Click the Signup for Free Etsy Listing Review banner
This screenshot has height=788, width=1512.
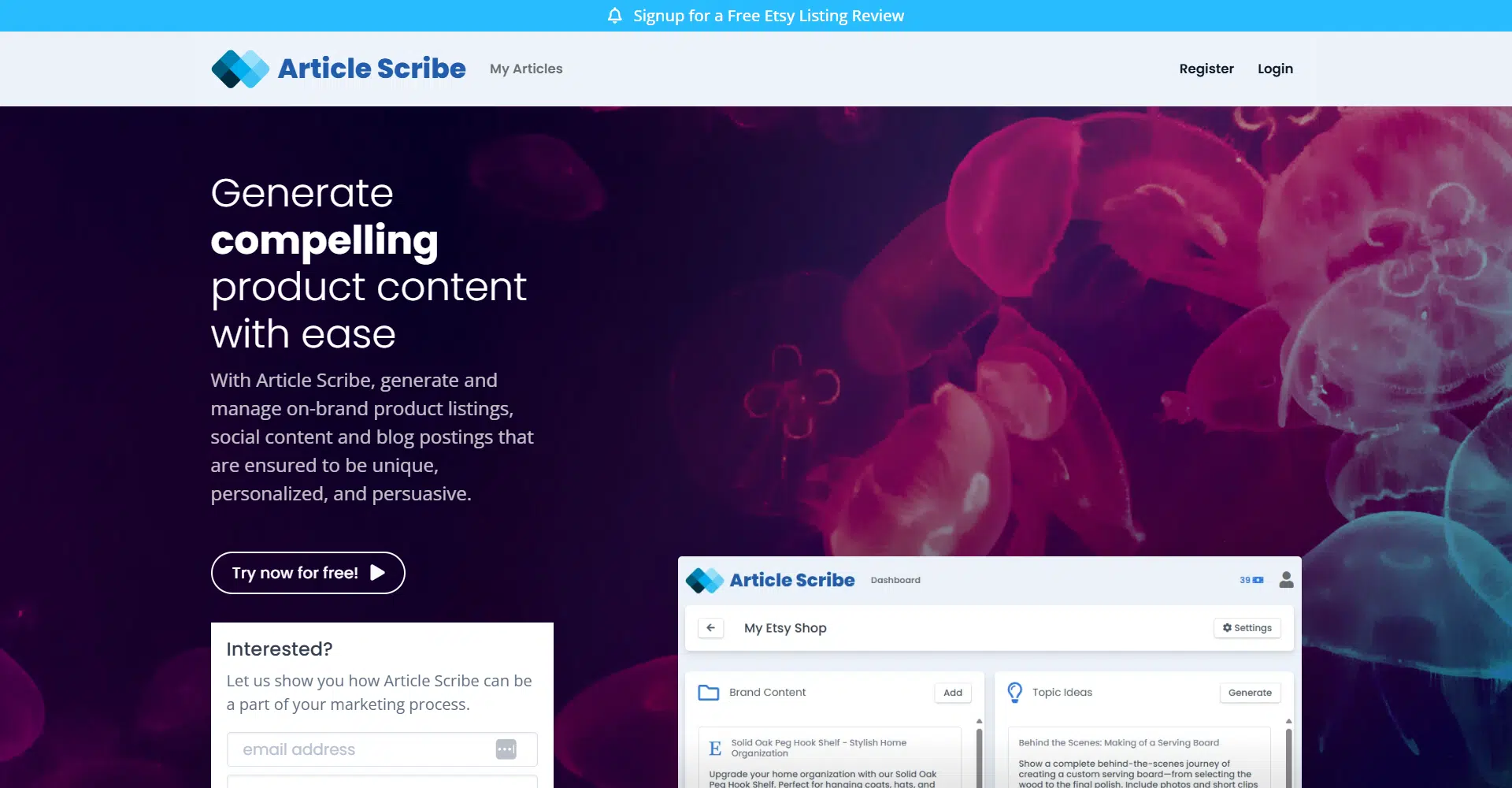768,16
